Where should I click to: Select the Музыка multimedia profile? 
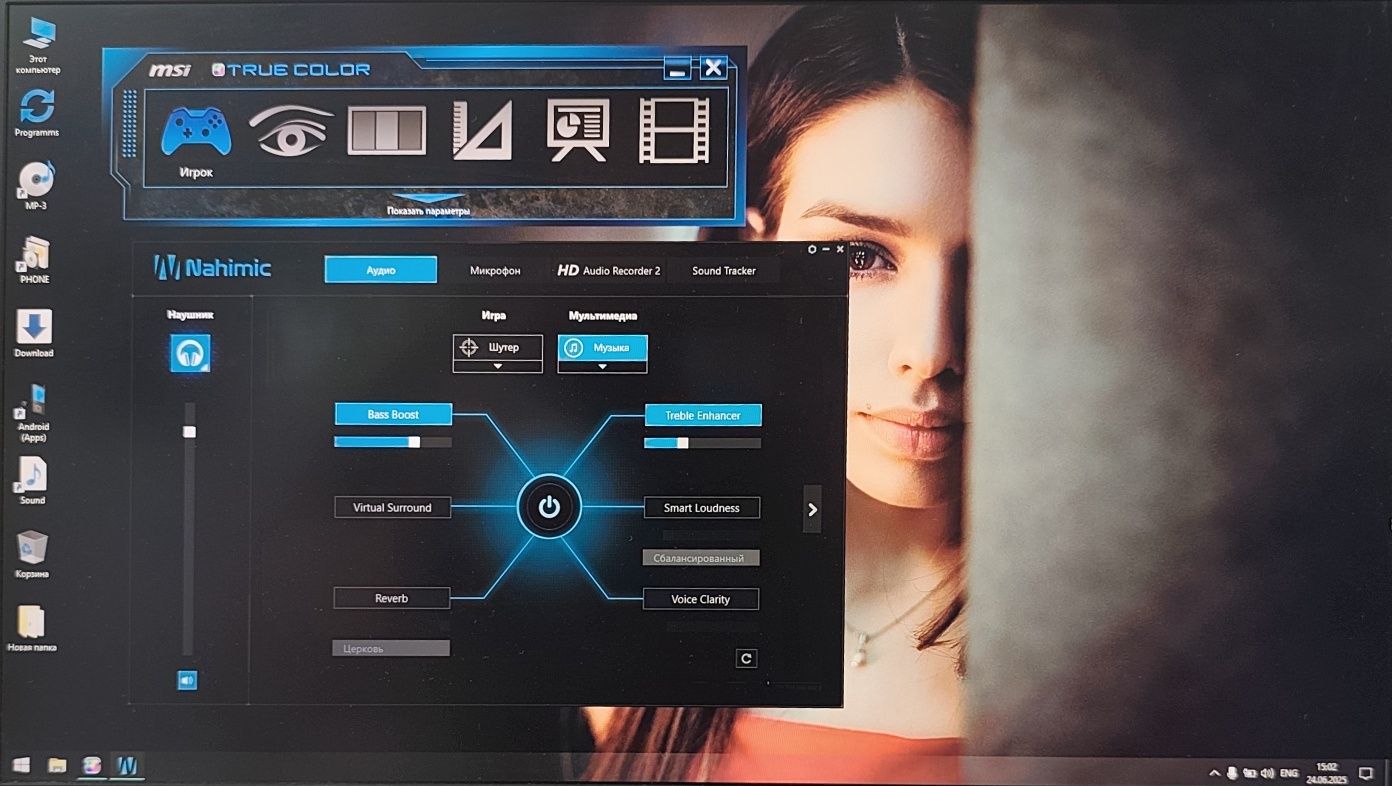(x=602, y=347)
